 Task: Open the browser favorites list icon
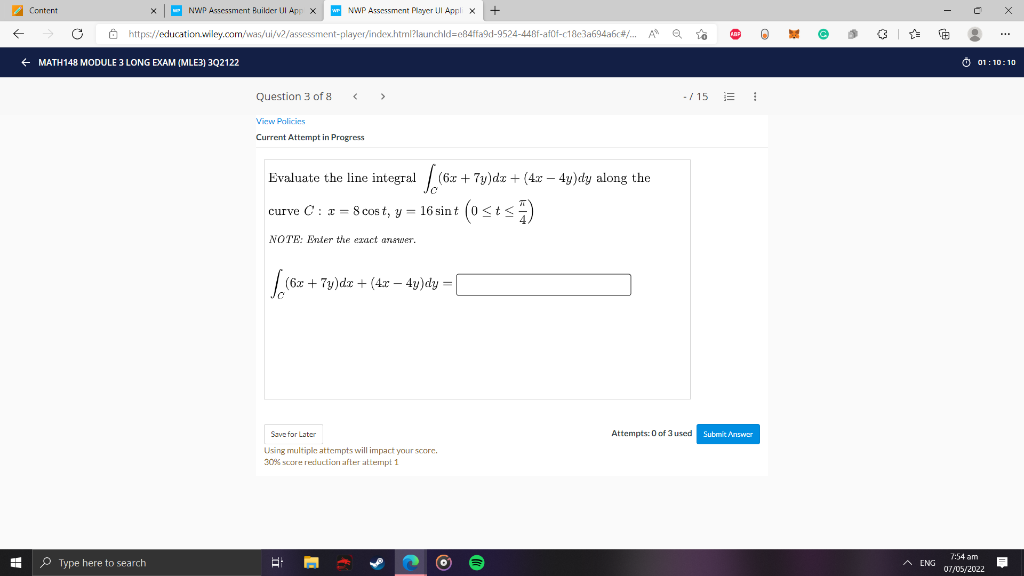(915, 33)
